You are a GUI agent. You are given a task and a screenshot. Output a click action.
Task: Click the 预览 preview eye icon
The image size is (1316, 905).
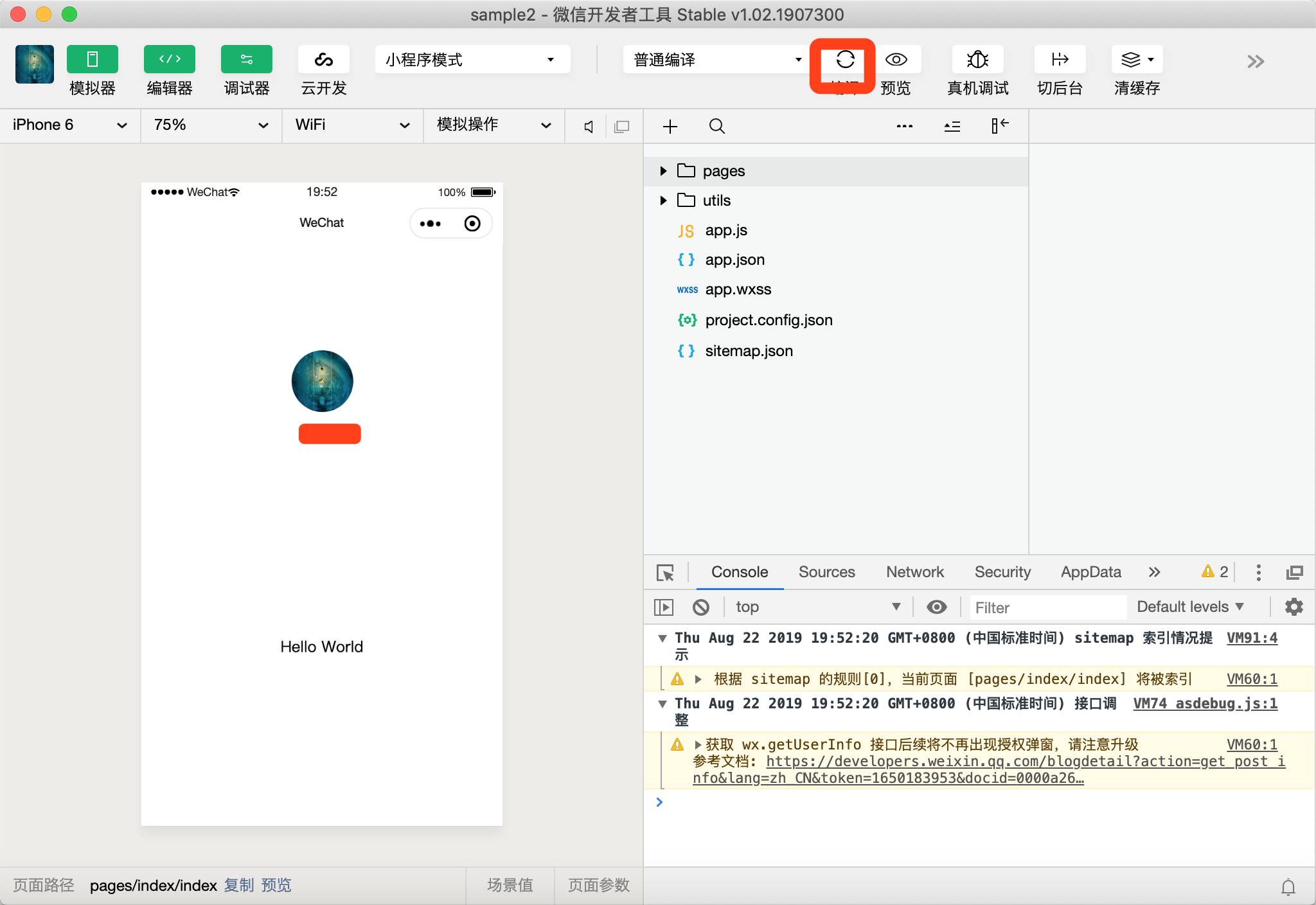point(896,60)
